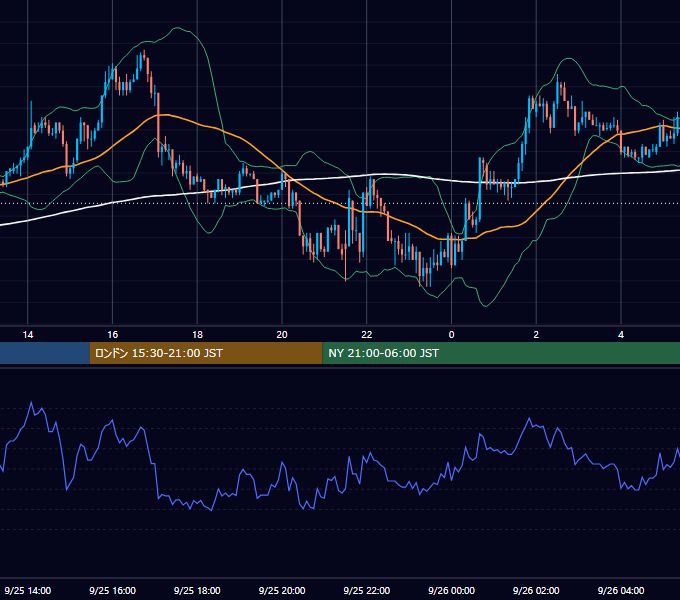Click the 20 hour label on price chart axis

282,335
